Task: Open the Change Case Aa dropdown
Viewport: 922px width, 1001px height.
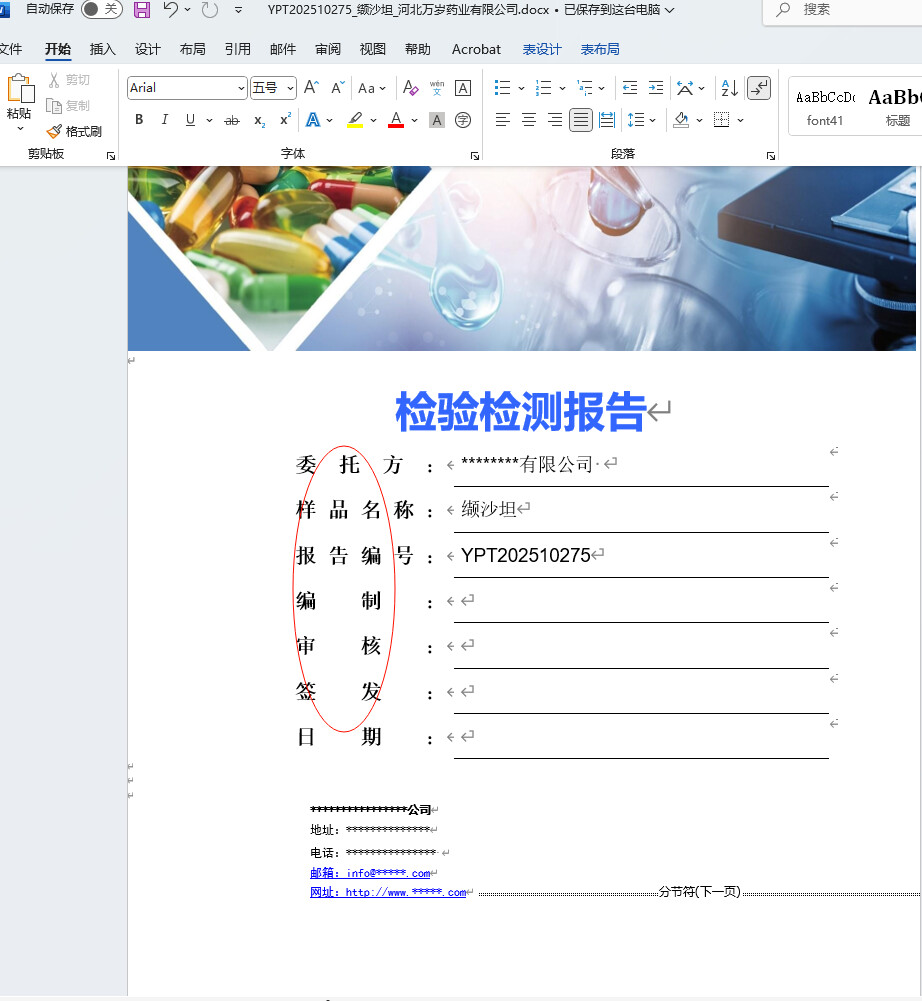Action: (372, 88)
